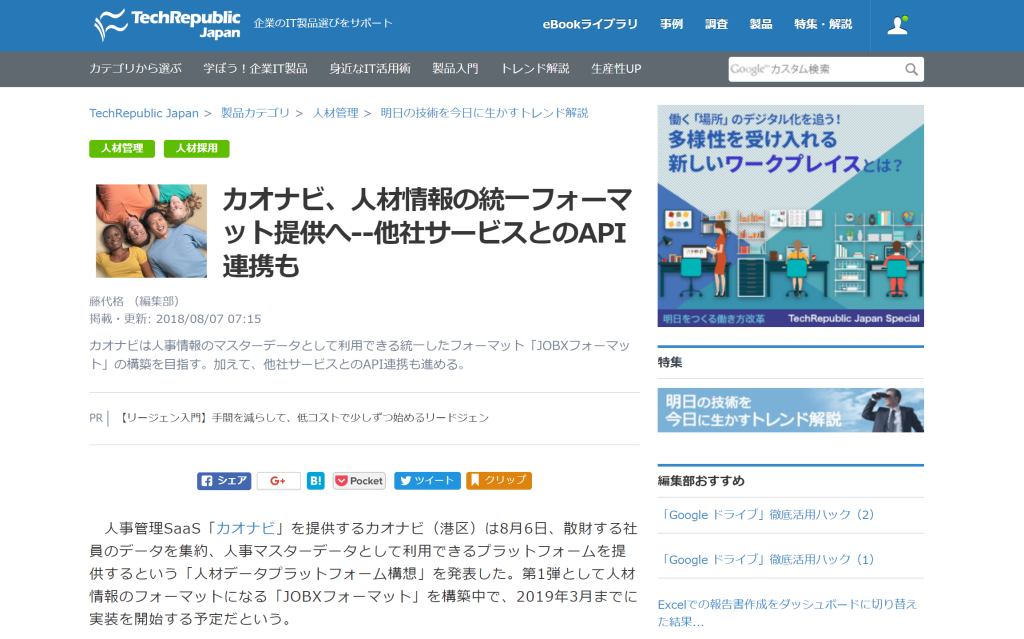1024x639 pixels.
Task: Click the 特集 sidebar heading
Action: point(670,362)
